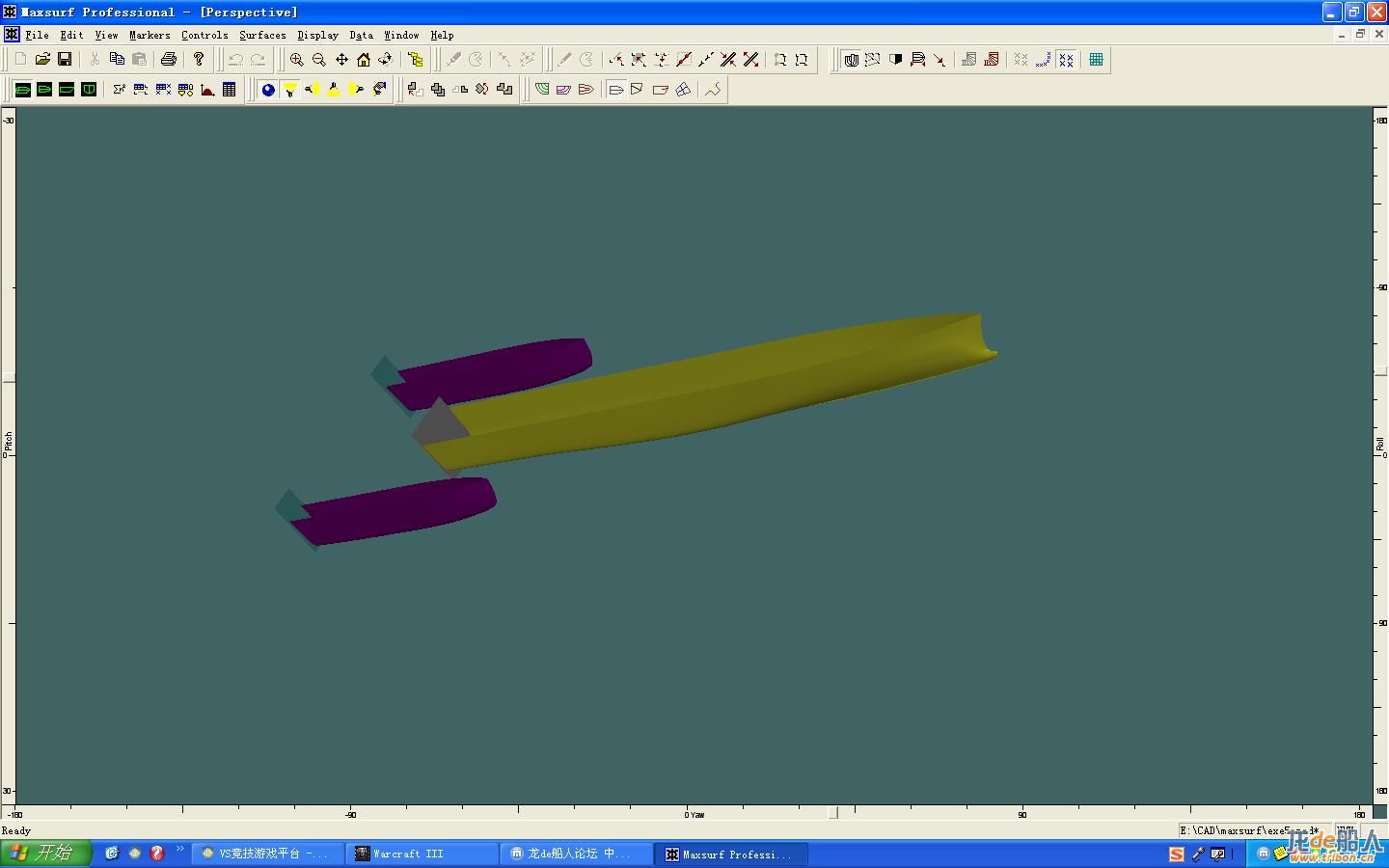Open the Edit menu

point(71,35)
